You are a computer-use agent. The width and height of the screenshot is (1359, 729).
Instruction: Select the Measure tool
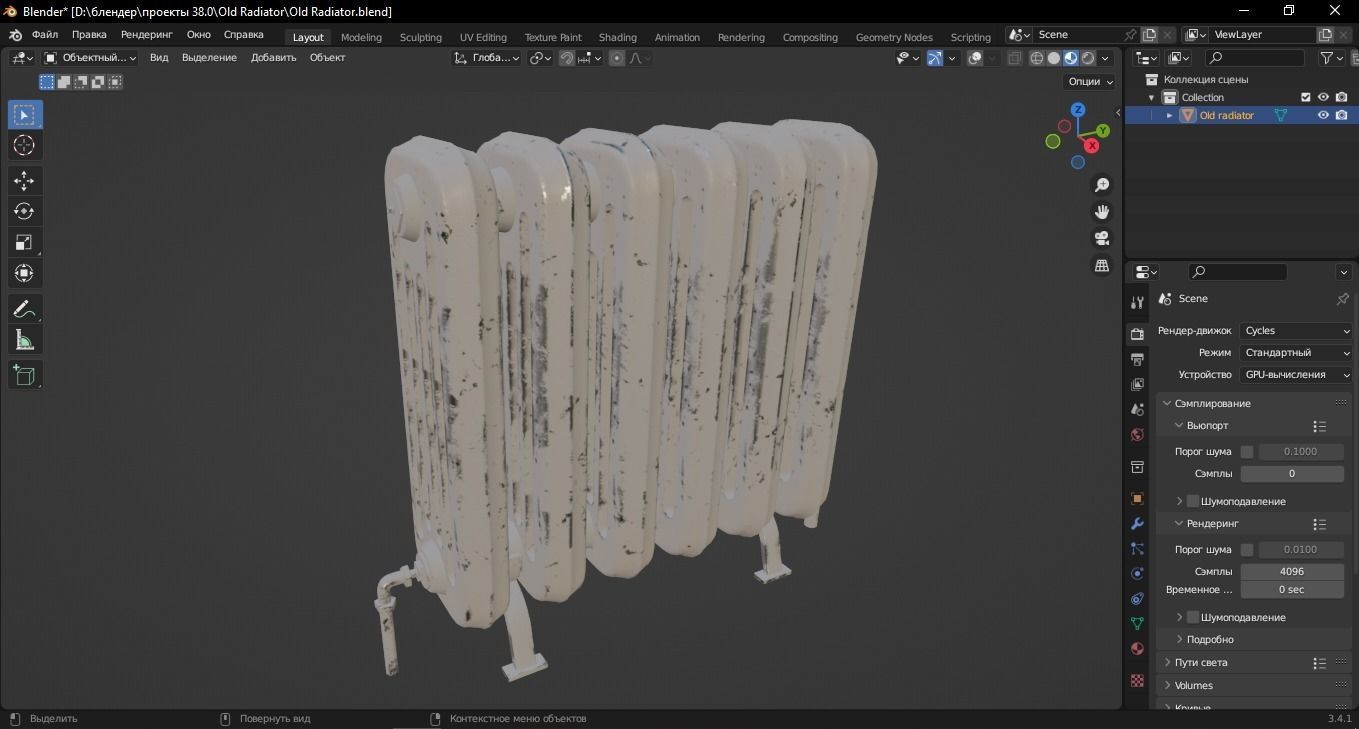(25, 341)
